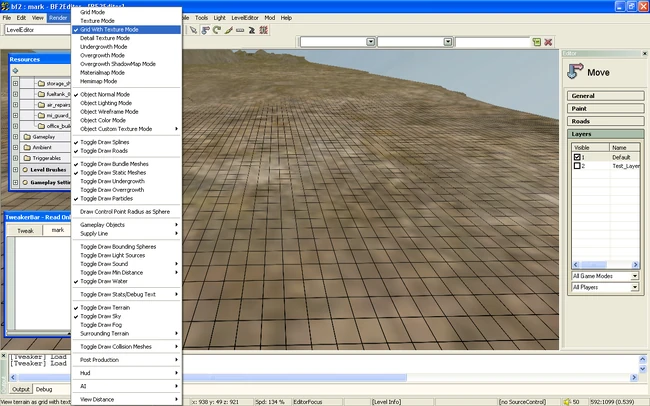Click the red X icon in the toolbar
The width and height of the screenshot is (650, 406).
pyautogui.click(x=548, y=42)
